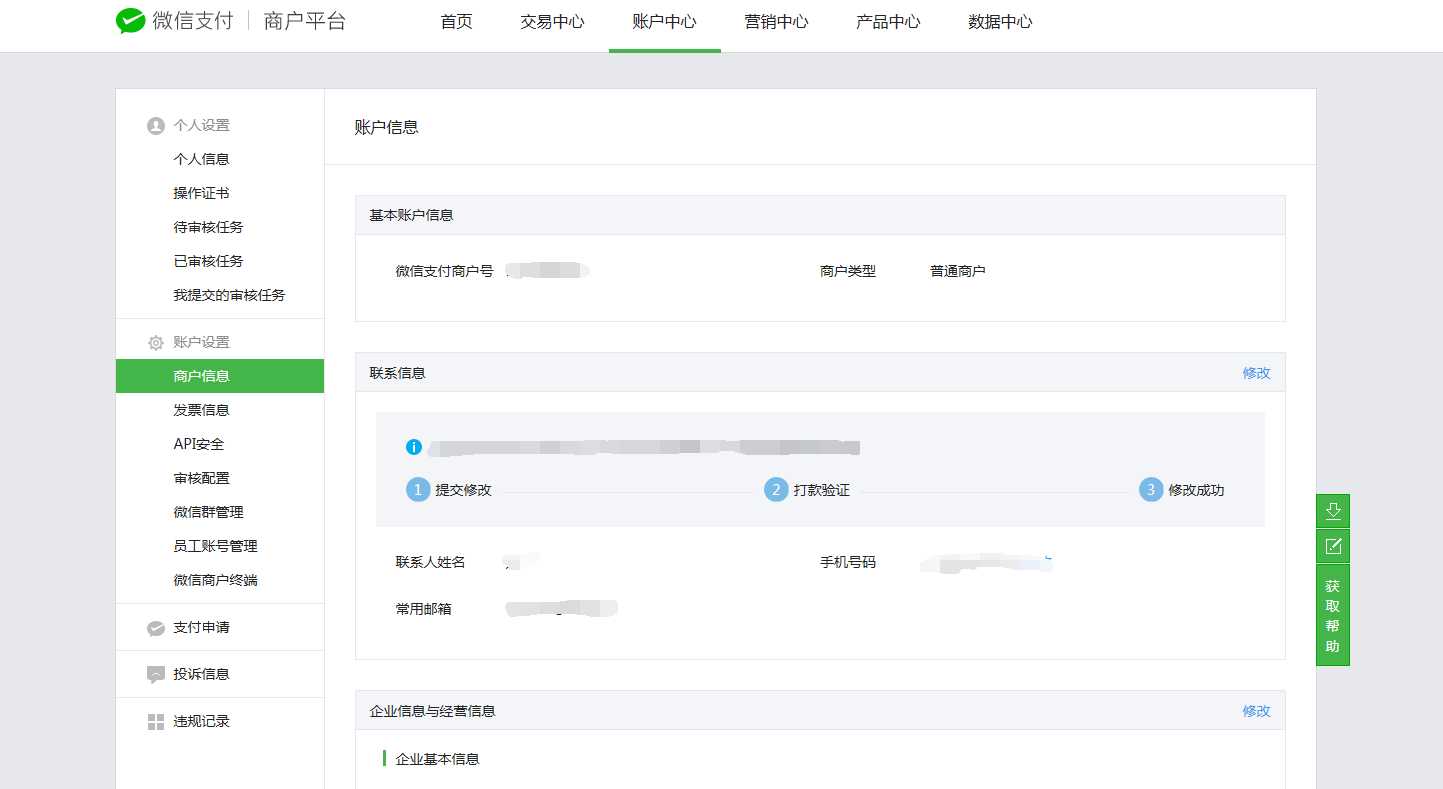Image resolution: width=1443 pixels, height=789 pixels.
Task: Click the account settings gear icon
Action: (155, 343)
